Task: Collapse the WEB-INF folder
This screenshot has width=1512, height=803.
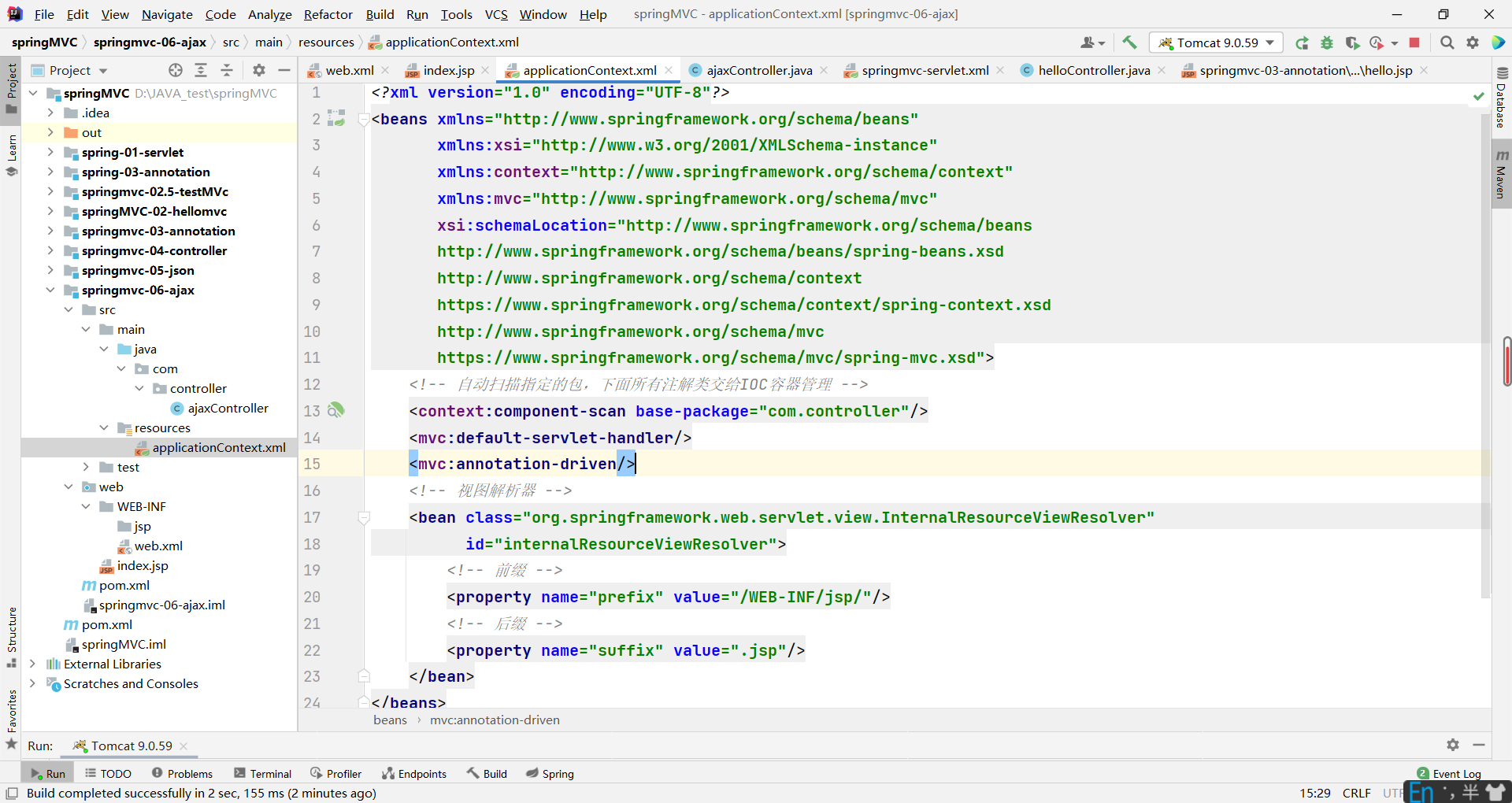Action: coord(86,506)
